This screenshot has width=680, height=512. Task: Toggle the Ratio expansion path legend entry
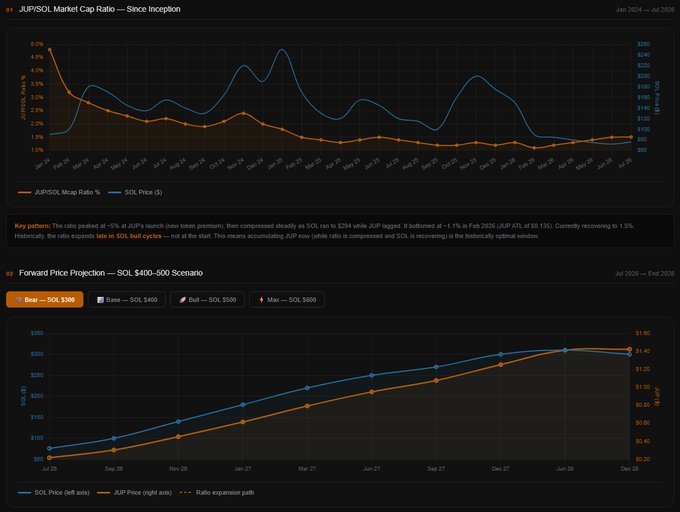pos(217,492)
